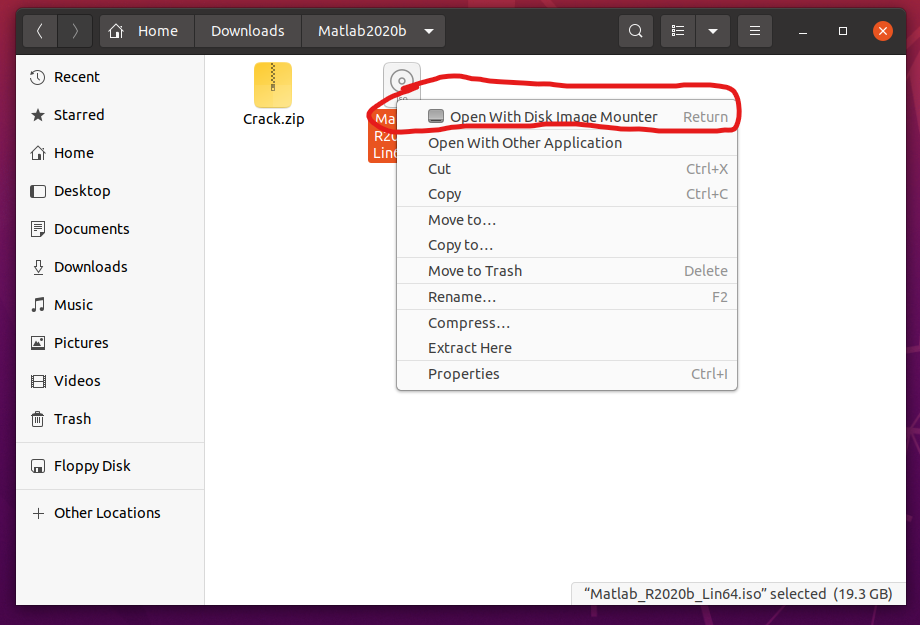Image resolution: width=920 pixels, height=625 pixels.
Task: Select Copy from the context menu
Action: pyautogui.click(x=567, y=194)
